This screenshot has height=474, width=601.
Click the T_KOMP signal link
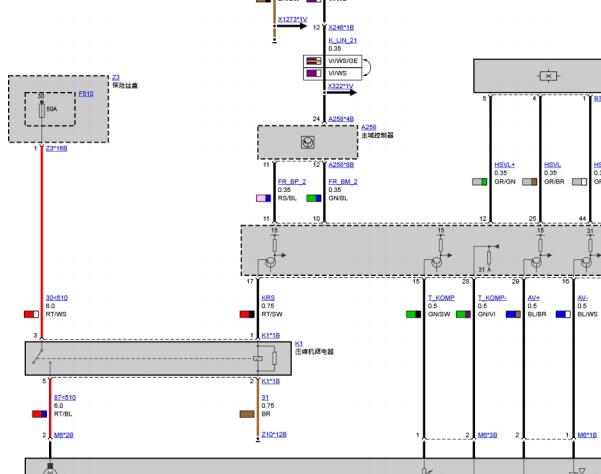[x=441, y=297]
